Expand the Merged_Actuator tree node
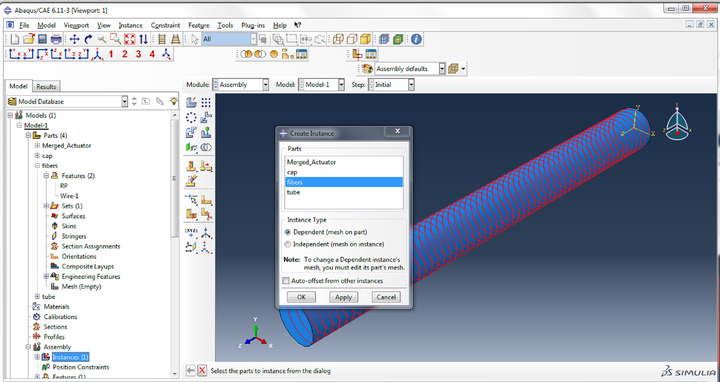Image resolution: width=720 pixels, height=382 pixels. pyautogui.click(x=37, y=146)
